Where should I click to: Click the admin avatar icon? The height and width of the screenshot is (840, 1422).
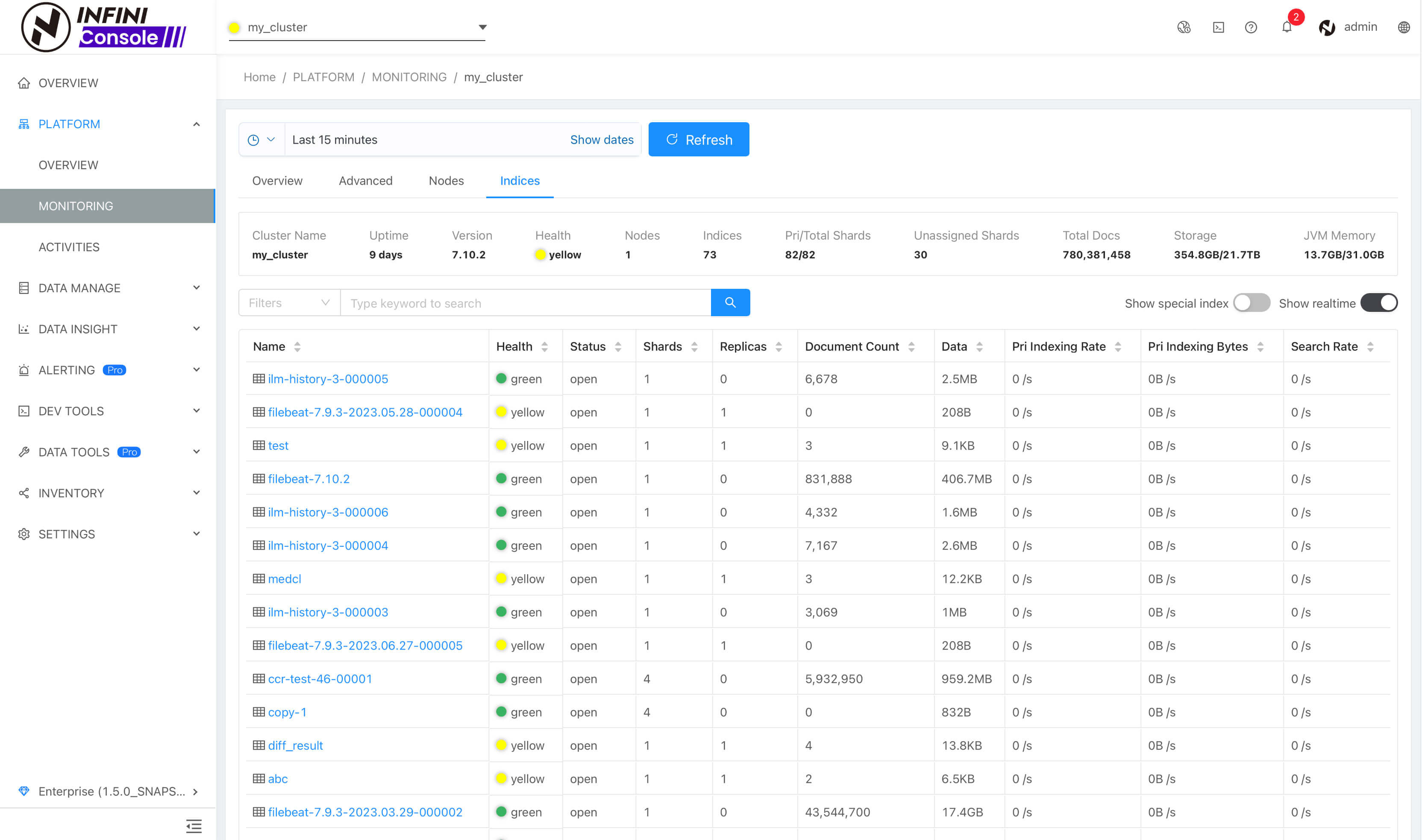click(1327, 27)
